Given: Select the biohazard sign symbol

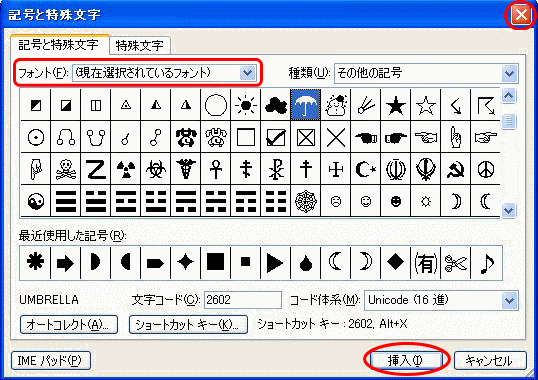Looking at the screenshot, I should coord(155,169).
